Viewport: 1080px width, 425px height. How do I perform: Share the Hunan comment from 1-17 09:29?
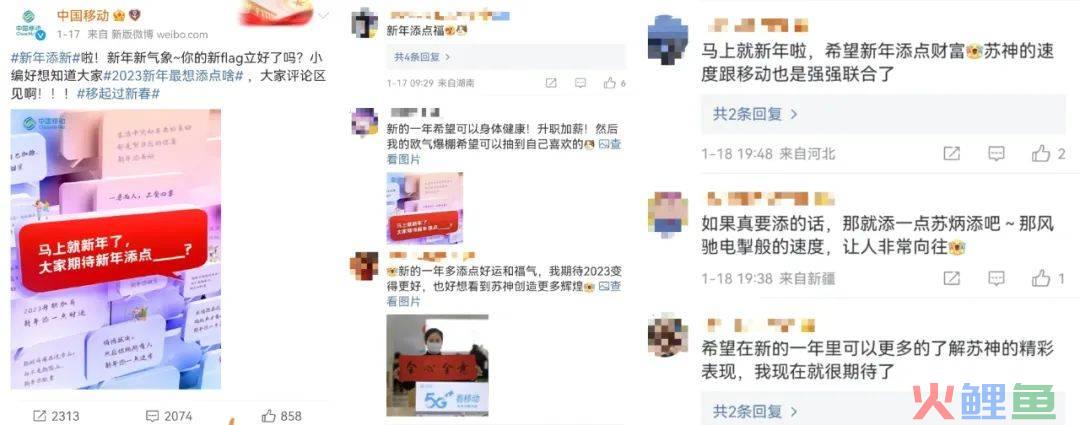pyautogui.click(x=550, y=83)
